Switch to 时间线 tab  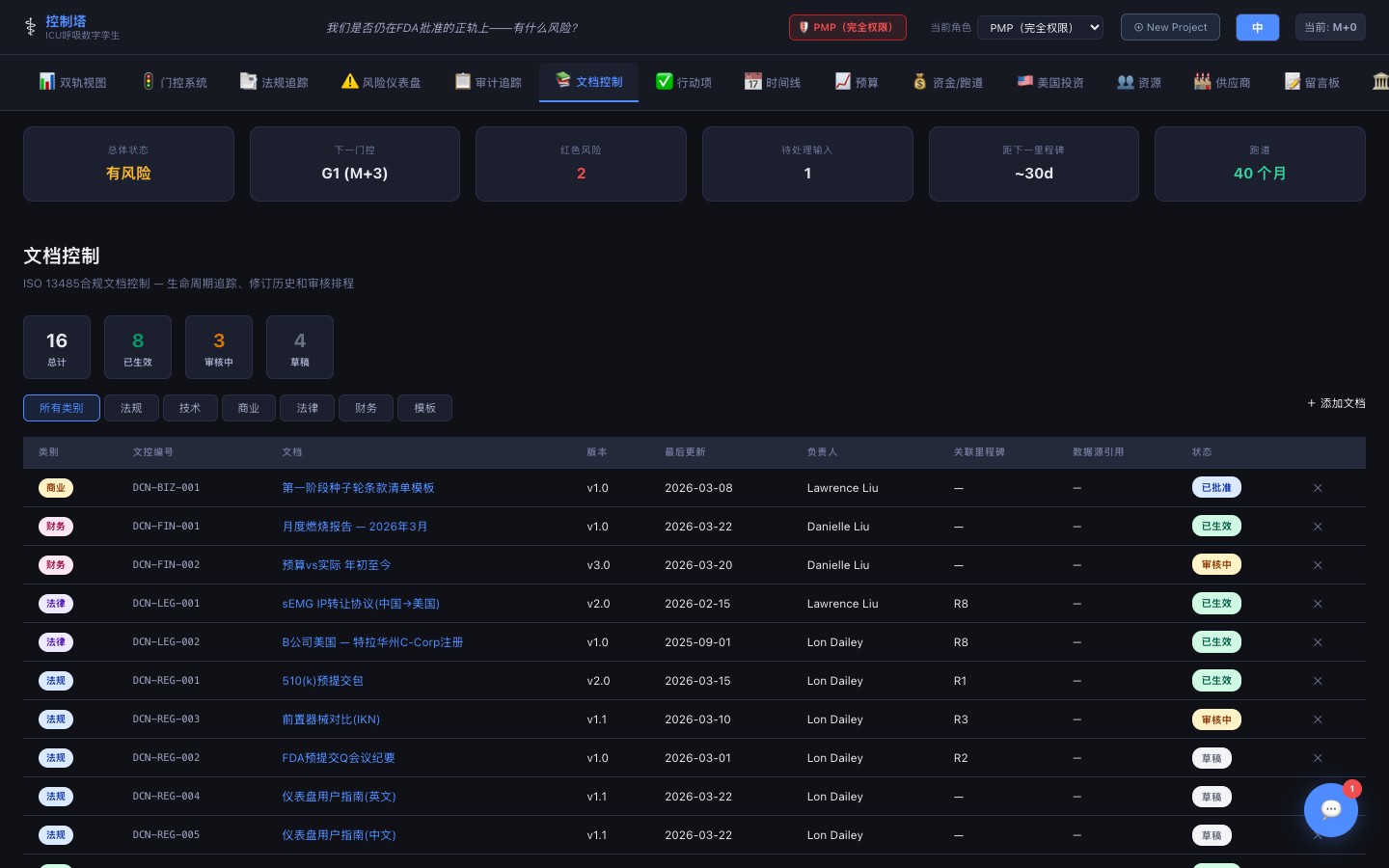pyautogui.click(x=773, y=82)
